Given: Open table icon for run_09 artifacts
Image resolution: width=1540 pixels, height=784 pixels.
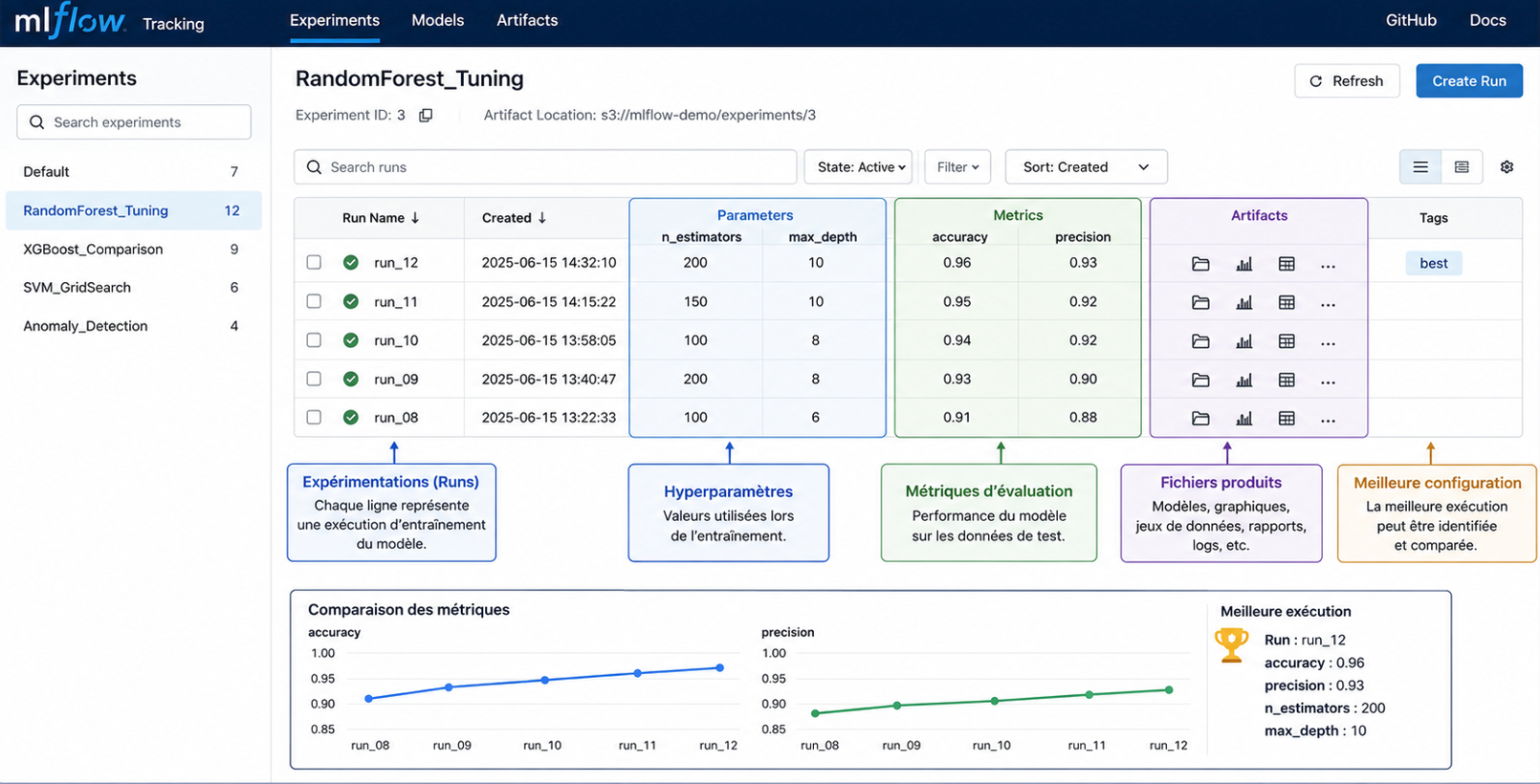Looking at the screenshot, I should tap(1287, 380).
